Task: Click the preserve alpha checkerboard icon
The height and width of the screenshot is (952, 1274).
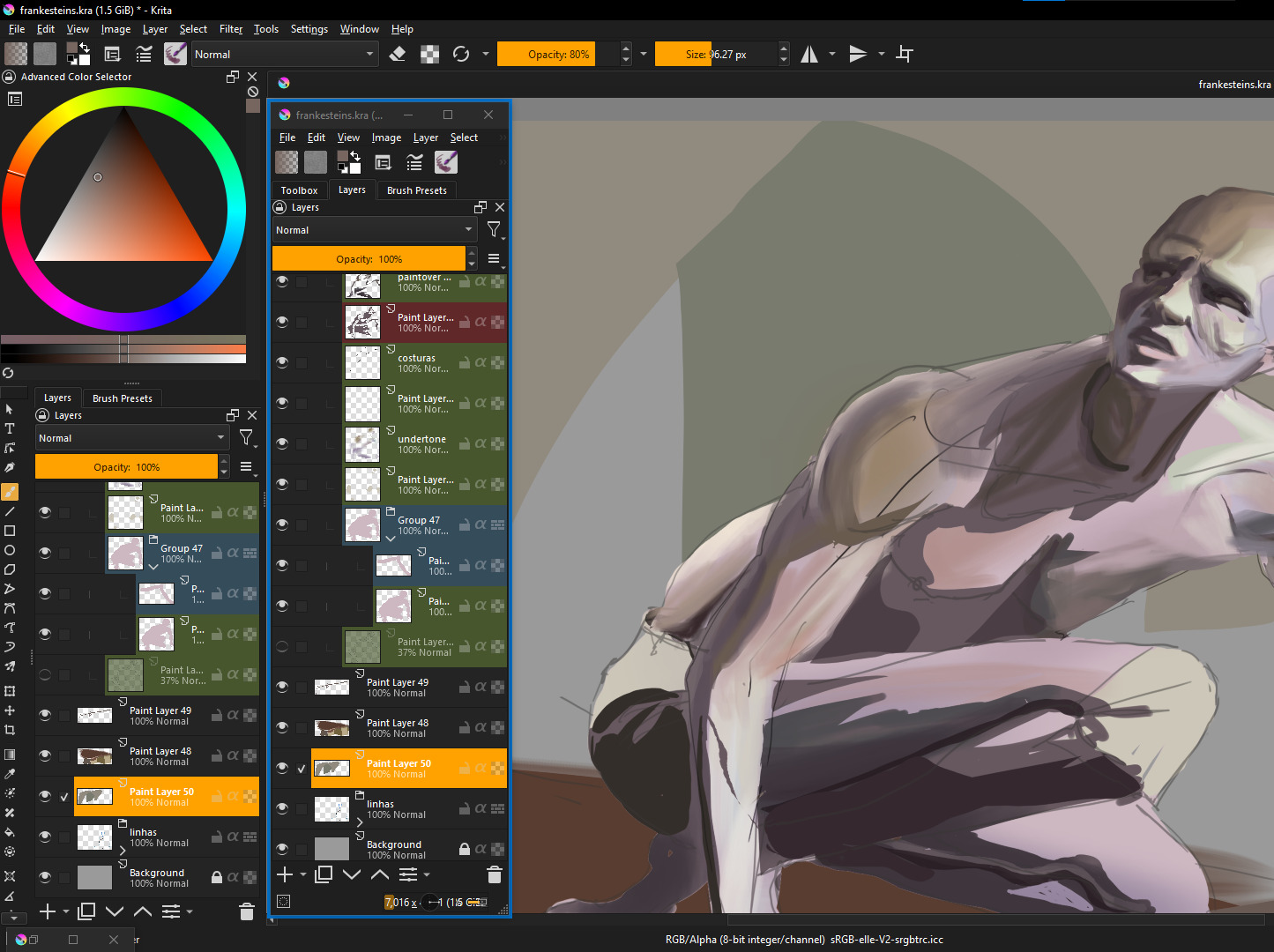Action: (429, 54)
